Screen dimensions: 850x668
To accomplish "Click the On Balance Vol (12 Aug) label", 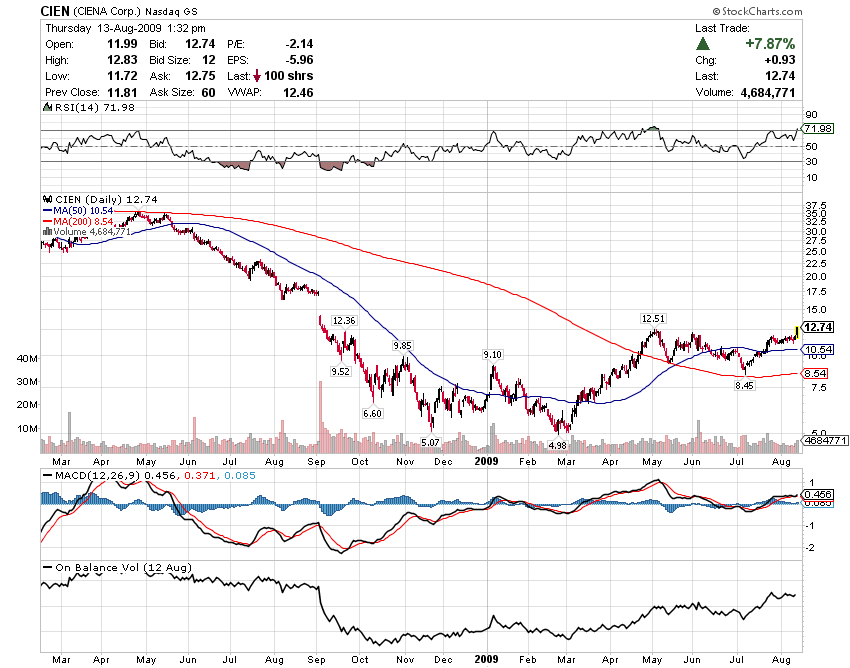I will coord(124,568).
